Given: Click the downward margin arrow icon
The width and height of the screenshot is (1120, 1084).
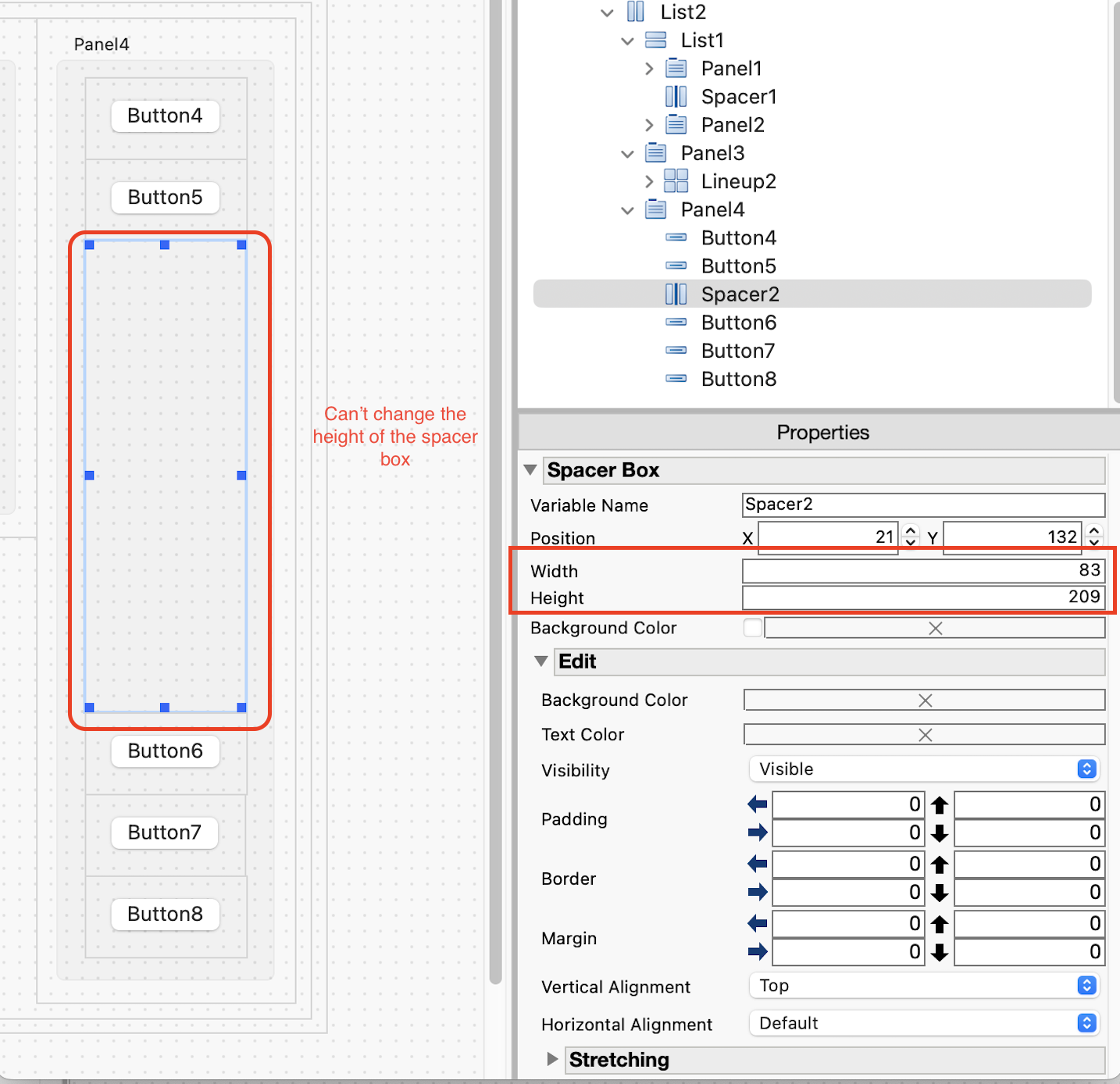Looking at the screenshot, I should [939, 952].
